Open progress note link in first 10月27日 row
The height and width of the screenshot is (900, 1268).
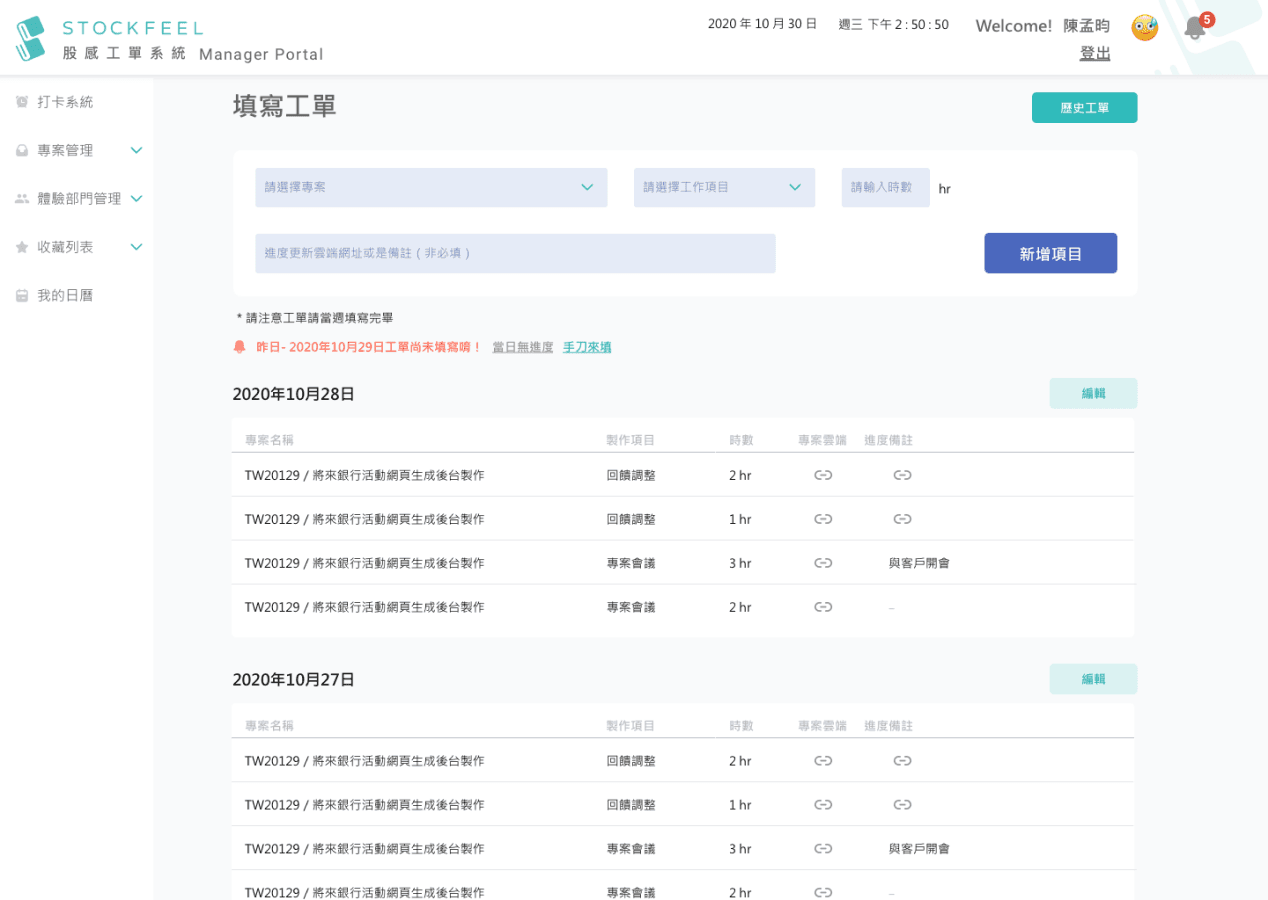click(x=902, y=761)
